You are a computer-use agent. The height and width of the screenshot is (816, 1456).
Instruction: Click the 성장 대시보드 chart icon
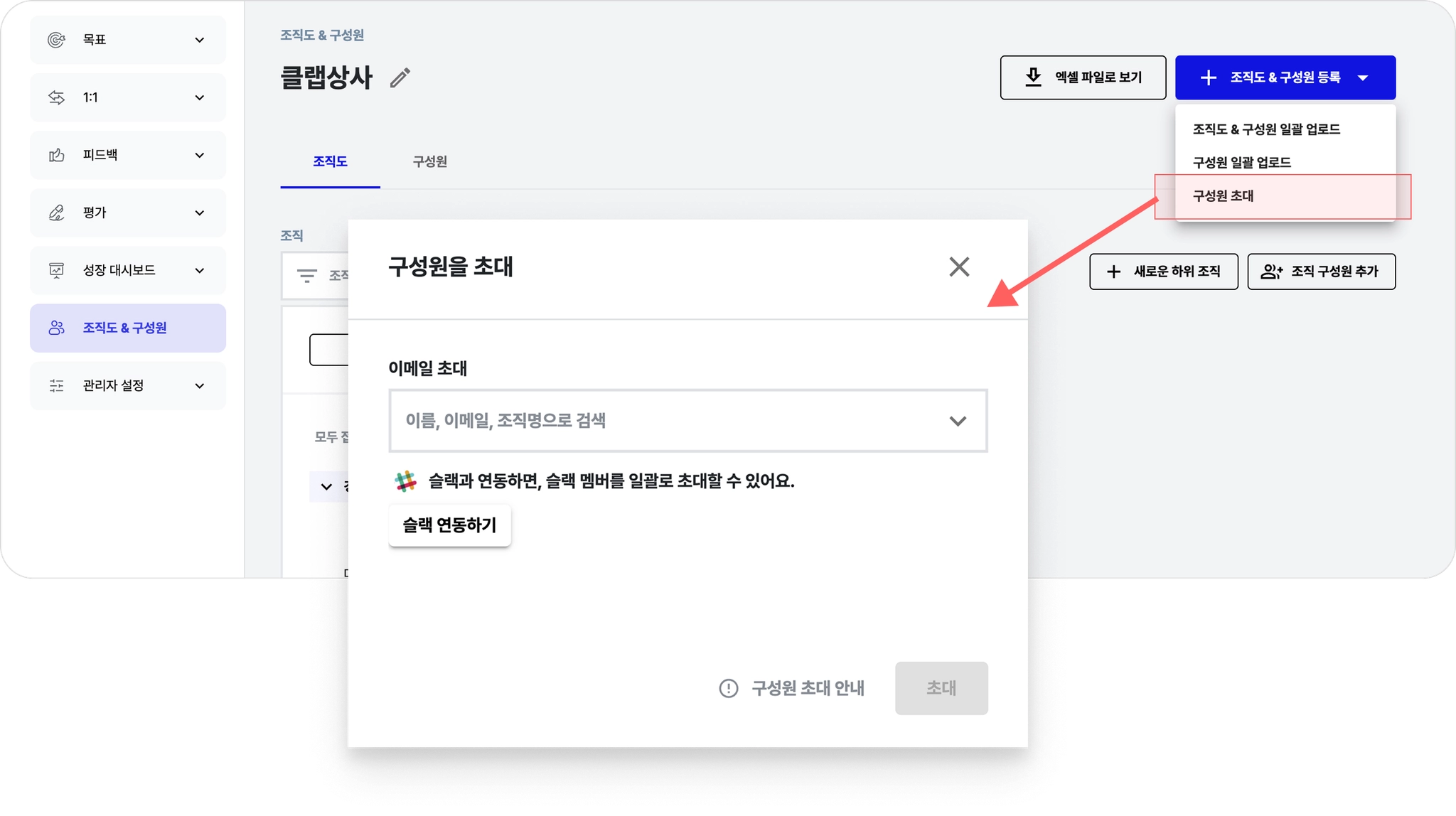click(x=56, y=270)
